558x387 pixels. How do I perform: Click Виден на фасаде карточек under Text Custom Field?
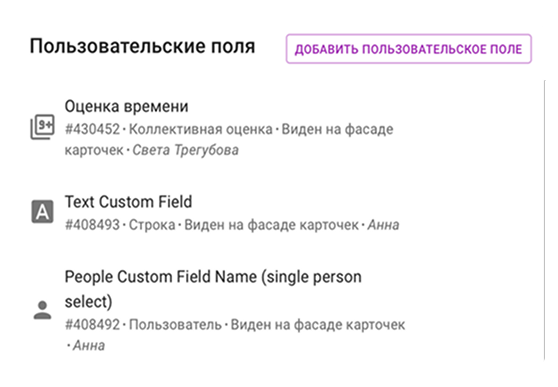[x=272, y=225]
